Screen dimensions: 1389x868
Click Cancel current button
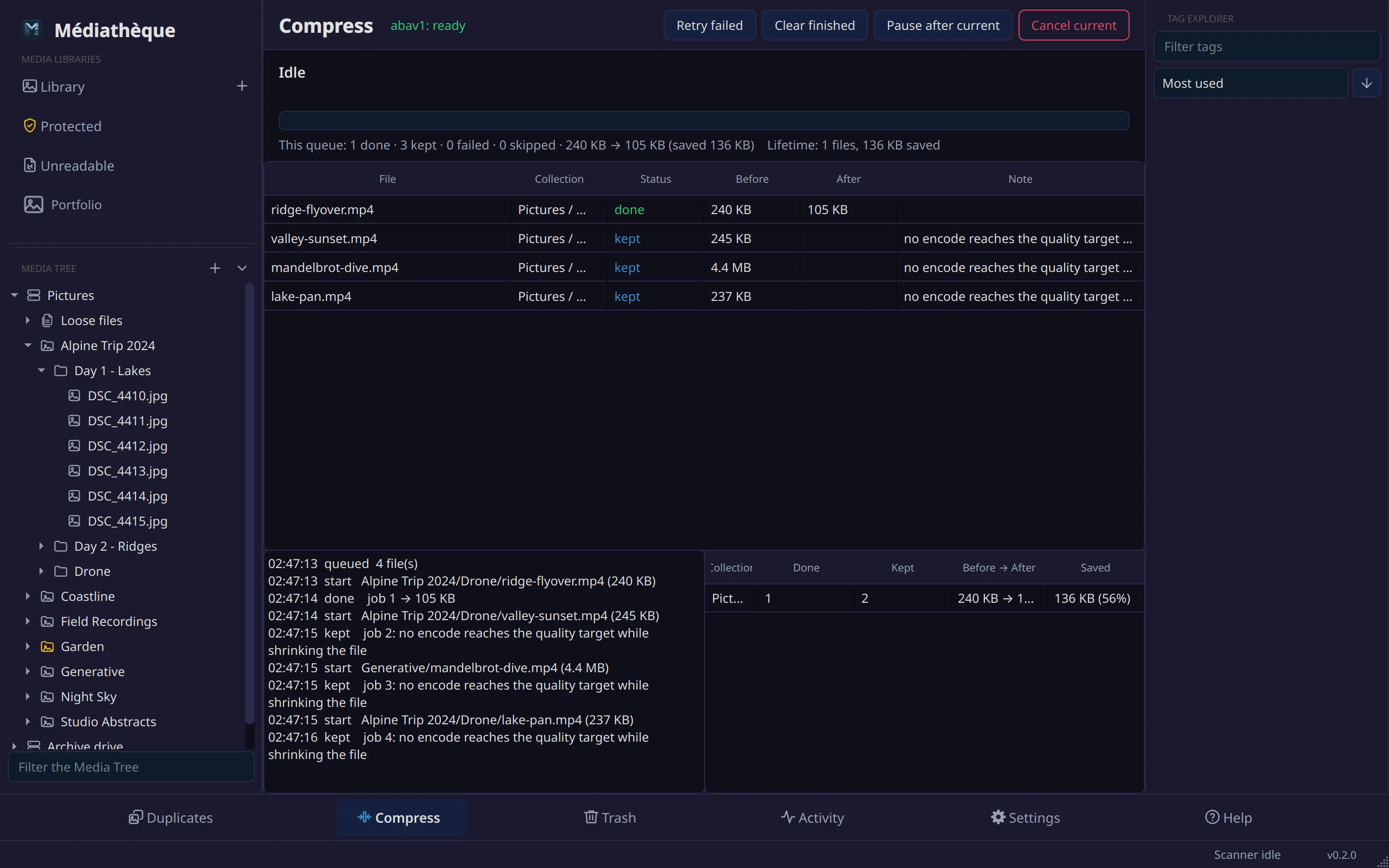[x=1073, y=25]
